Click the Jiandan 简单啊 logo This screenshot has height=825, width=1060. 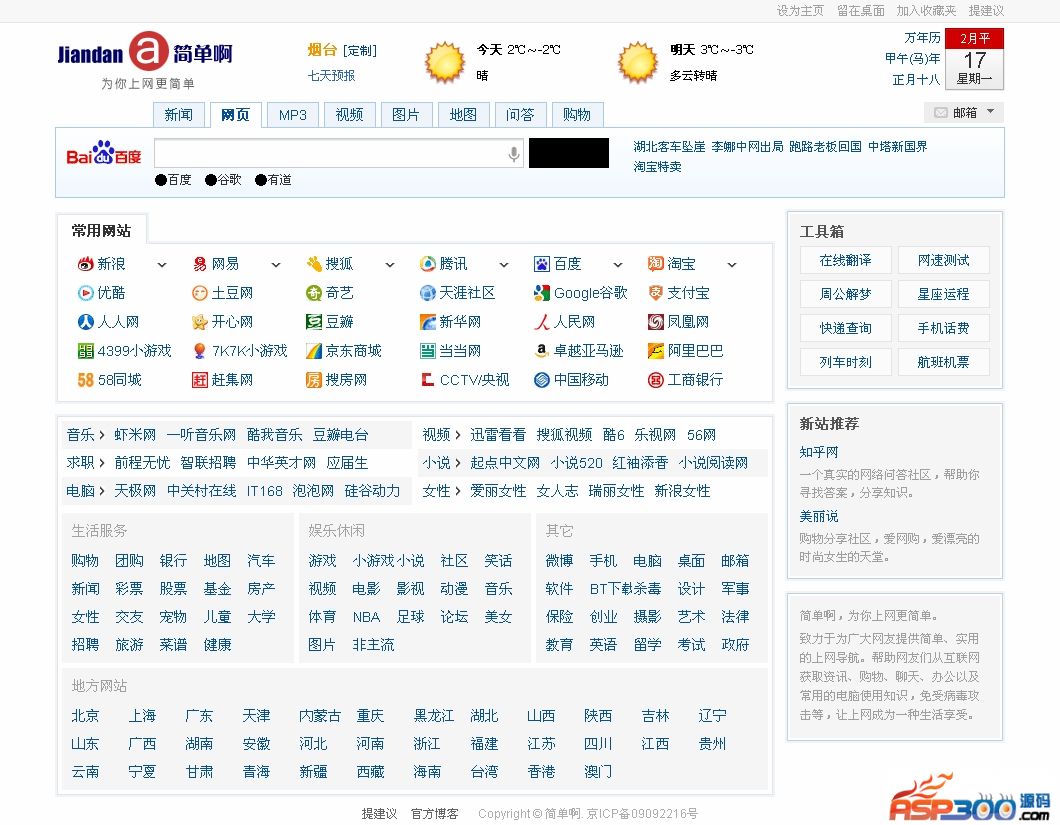click(x=146, y=60)
